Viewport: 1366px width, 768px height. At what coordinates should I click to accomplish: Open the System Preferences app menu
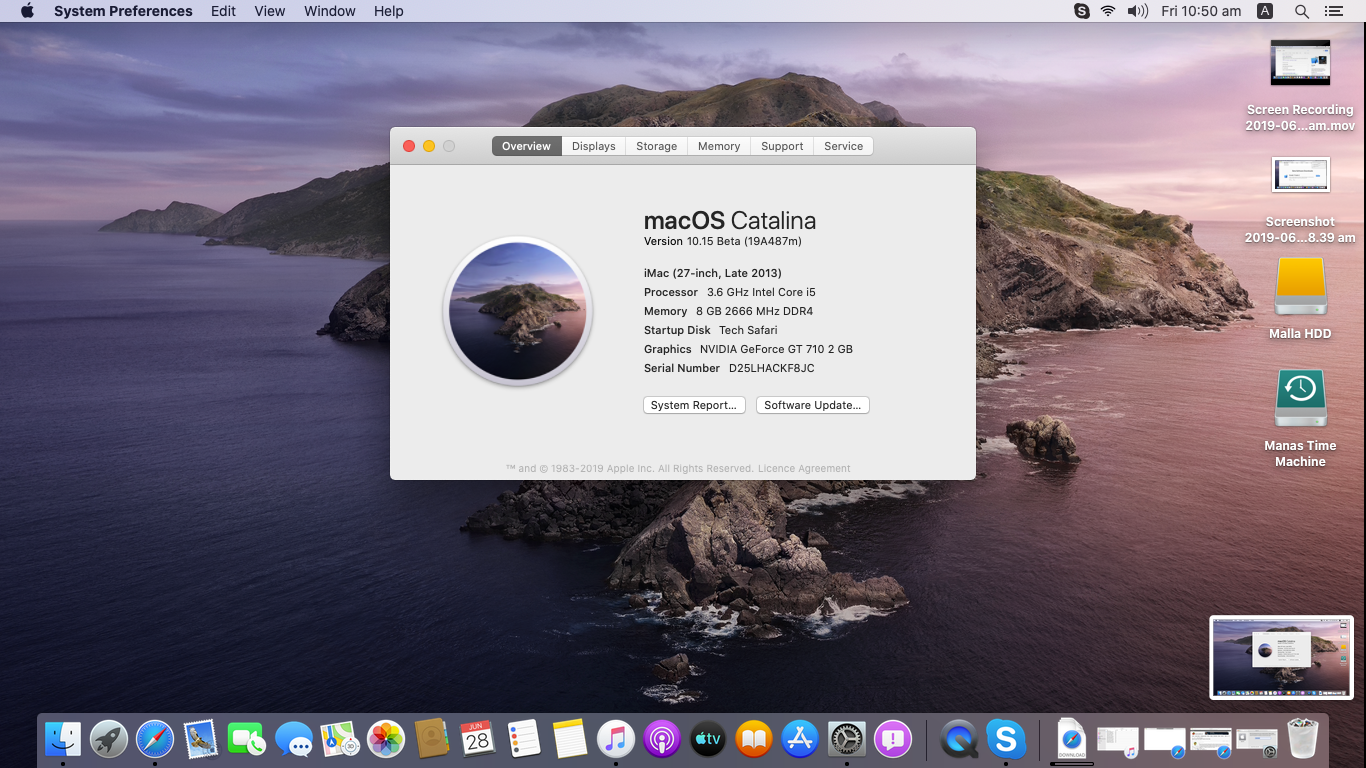(x=123, y=11)
